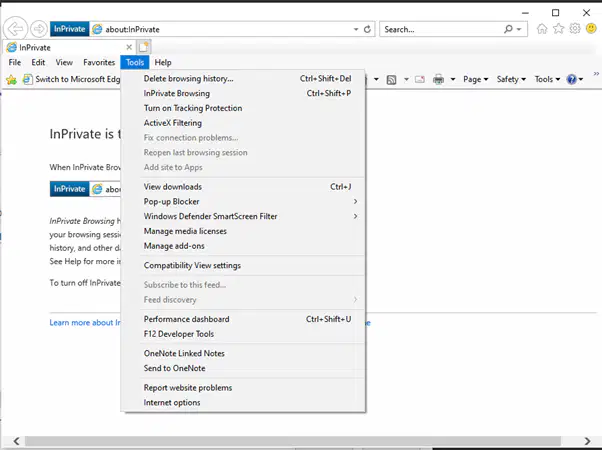Click Add to favorites bar star icon
This screenshot has width=602, height=450.
tap(12, 79)
